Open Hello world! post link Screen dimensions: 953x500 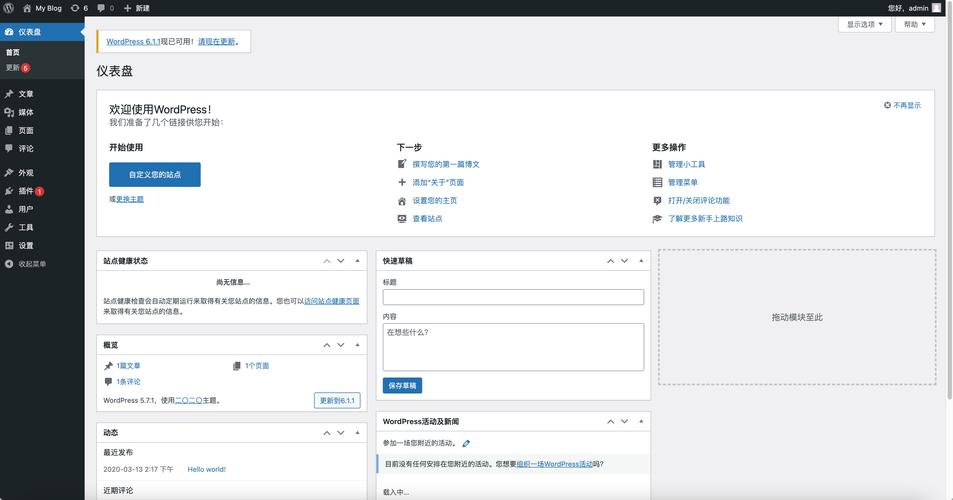coord(207,470)
